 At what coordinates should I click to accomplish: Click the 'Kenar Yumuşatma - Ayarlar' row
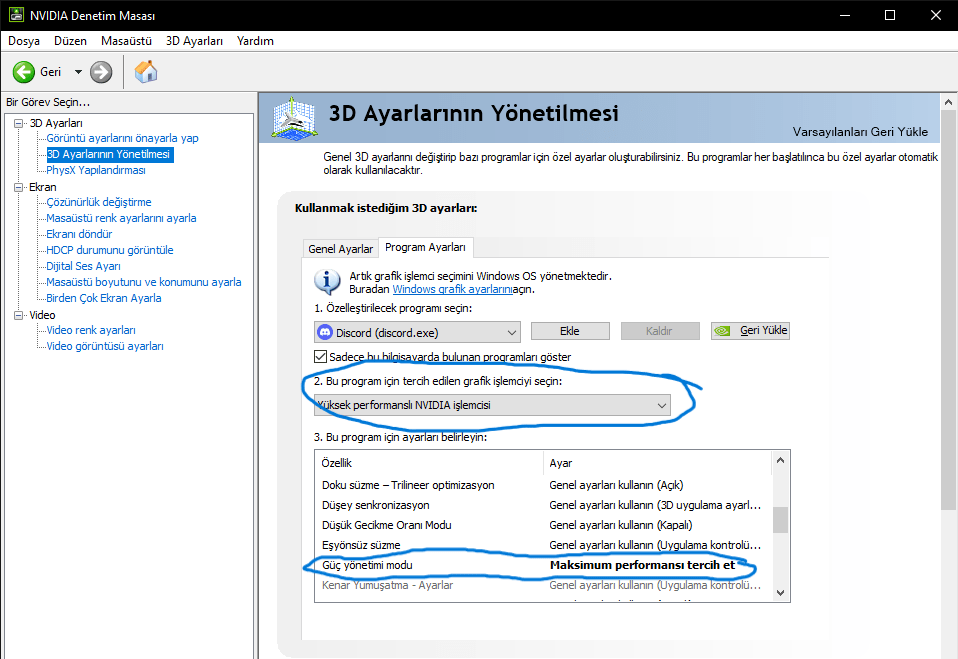pyautogui.click(x=544, y=585)
